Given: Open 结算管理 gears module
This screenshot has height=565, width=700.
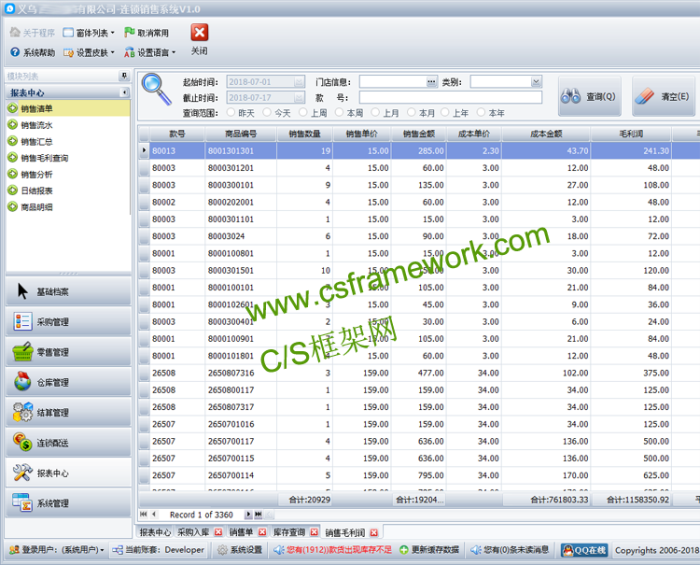Looking at the screenshot, I should [66, 412].
